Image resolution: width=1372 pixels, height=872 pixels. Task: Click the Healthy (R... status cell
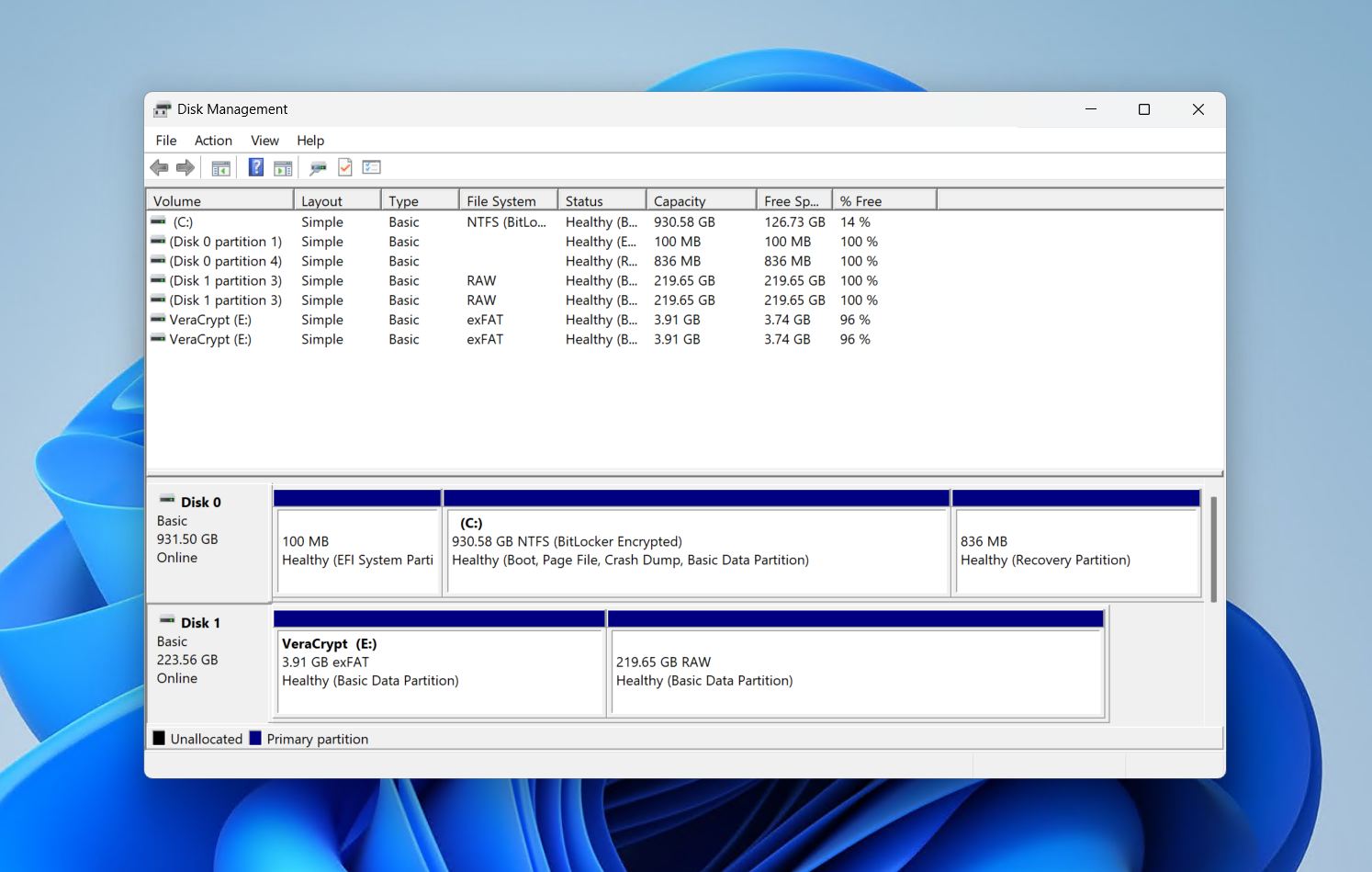[602, 261]
